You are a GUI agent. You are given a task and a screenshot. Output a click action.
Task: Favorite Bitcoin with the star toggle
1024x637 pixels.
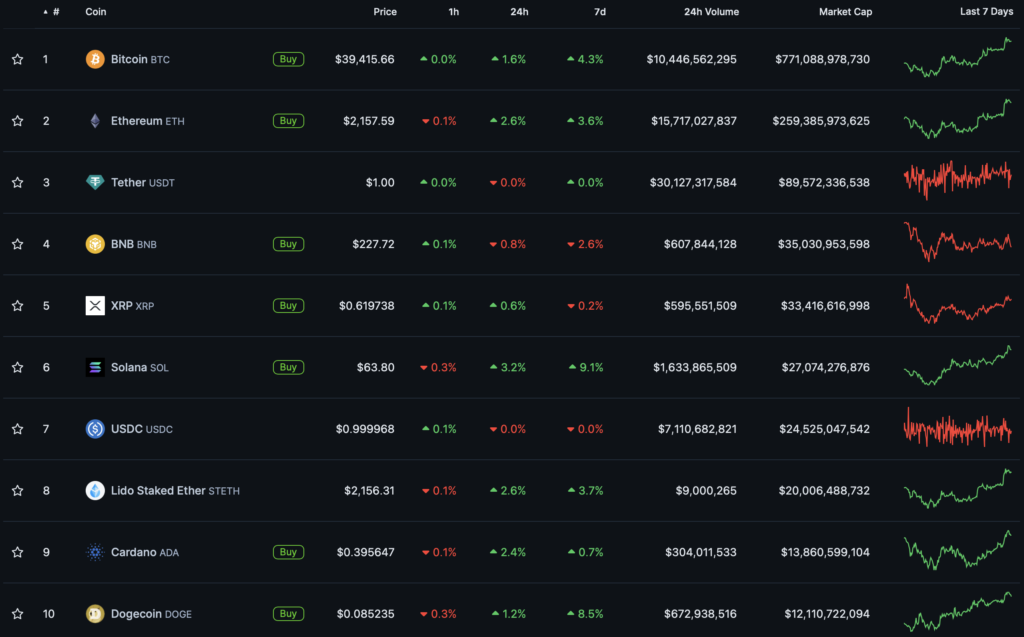pos(17,59)
